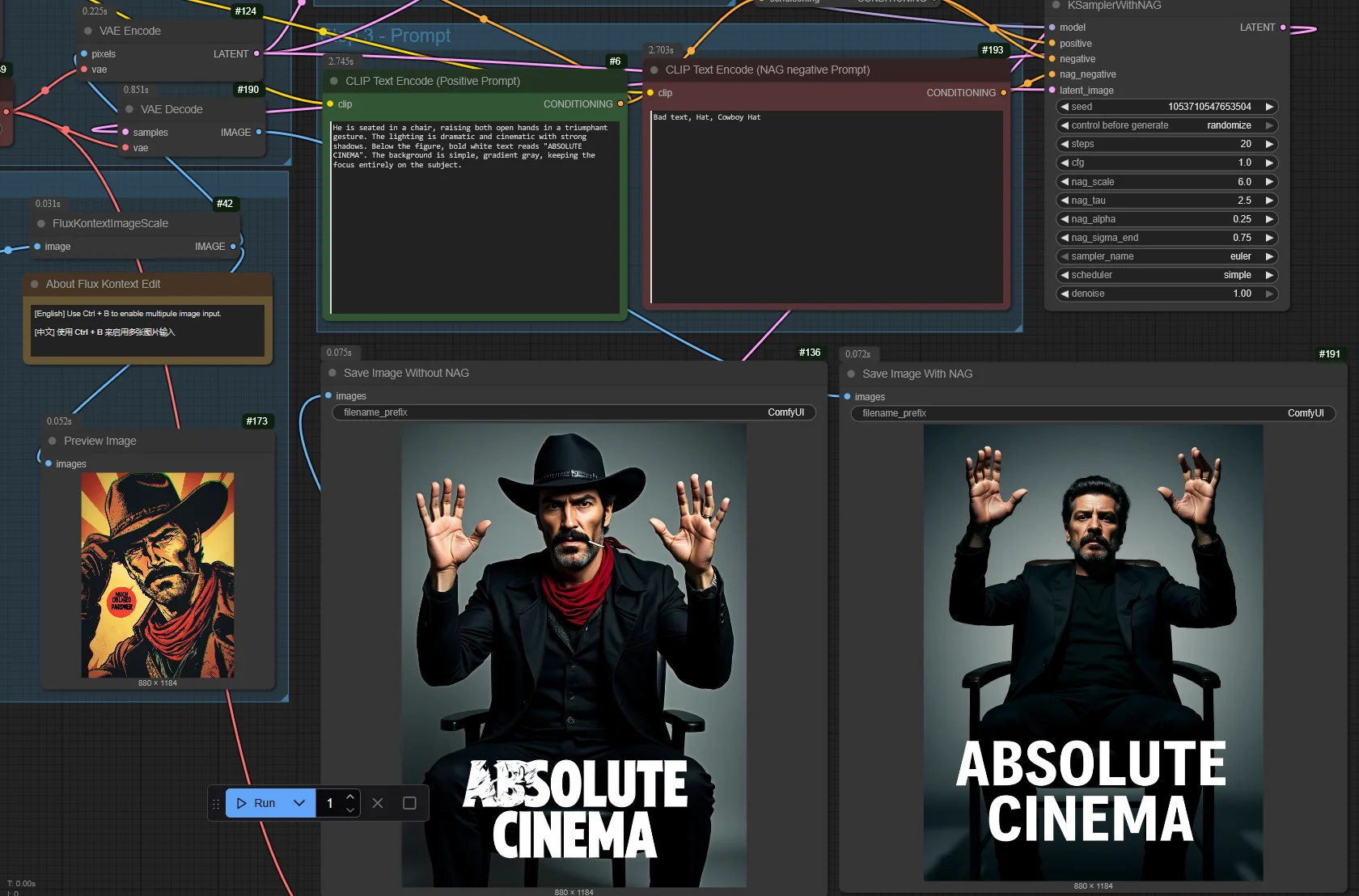Collapse the Preview Image node dot
The width and height of the screenshot is (1359, 896).
52,441
